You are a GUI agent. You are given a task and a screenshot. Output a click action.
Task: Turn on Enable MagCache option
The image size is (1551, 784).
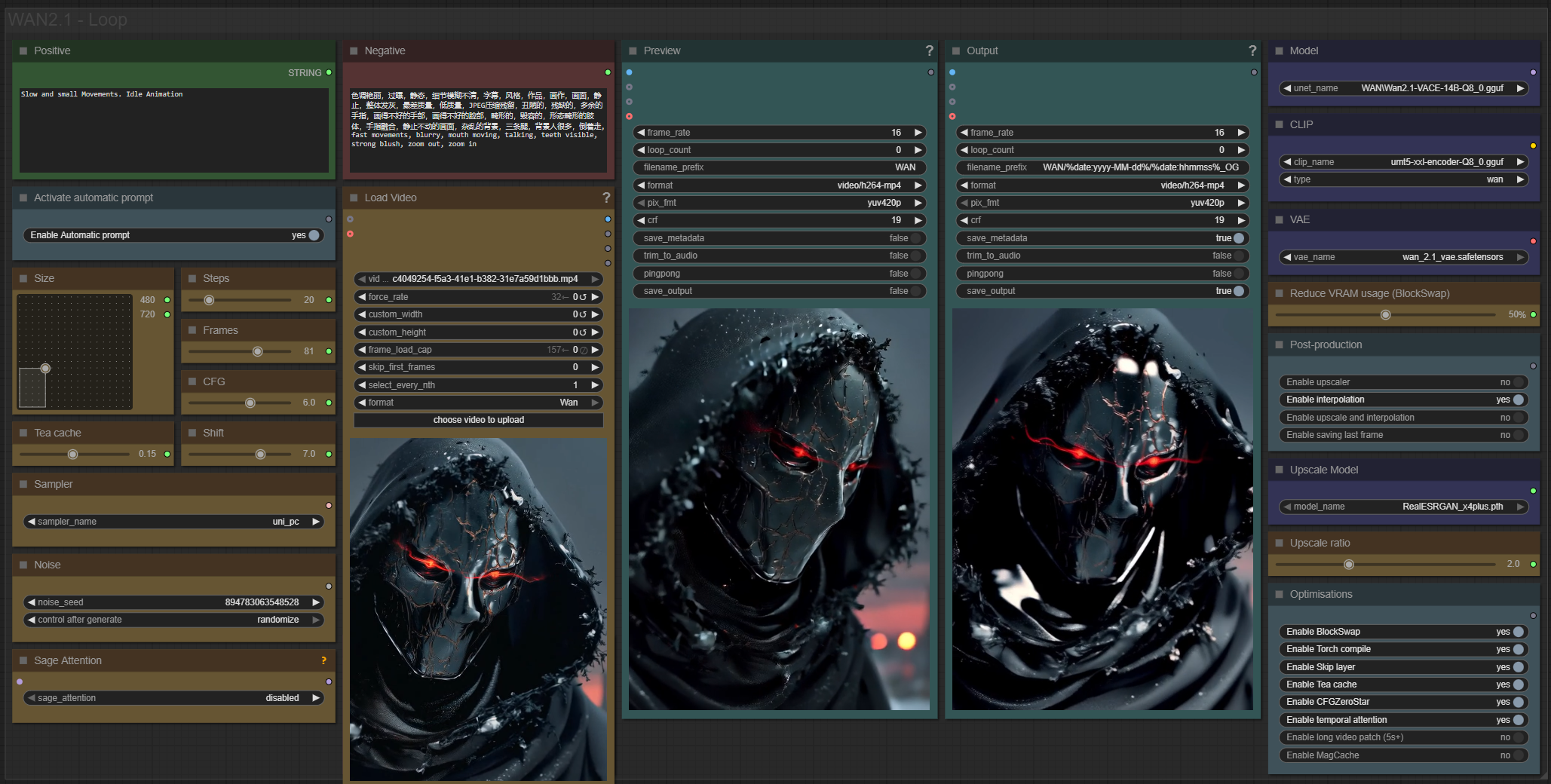click(x=1518, y=755)
